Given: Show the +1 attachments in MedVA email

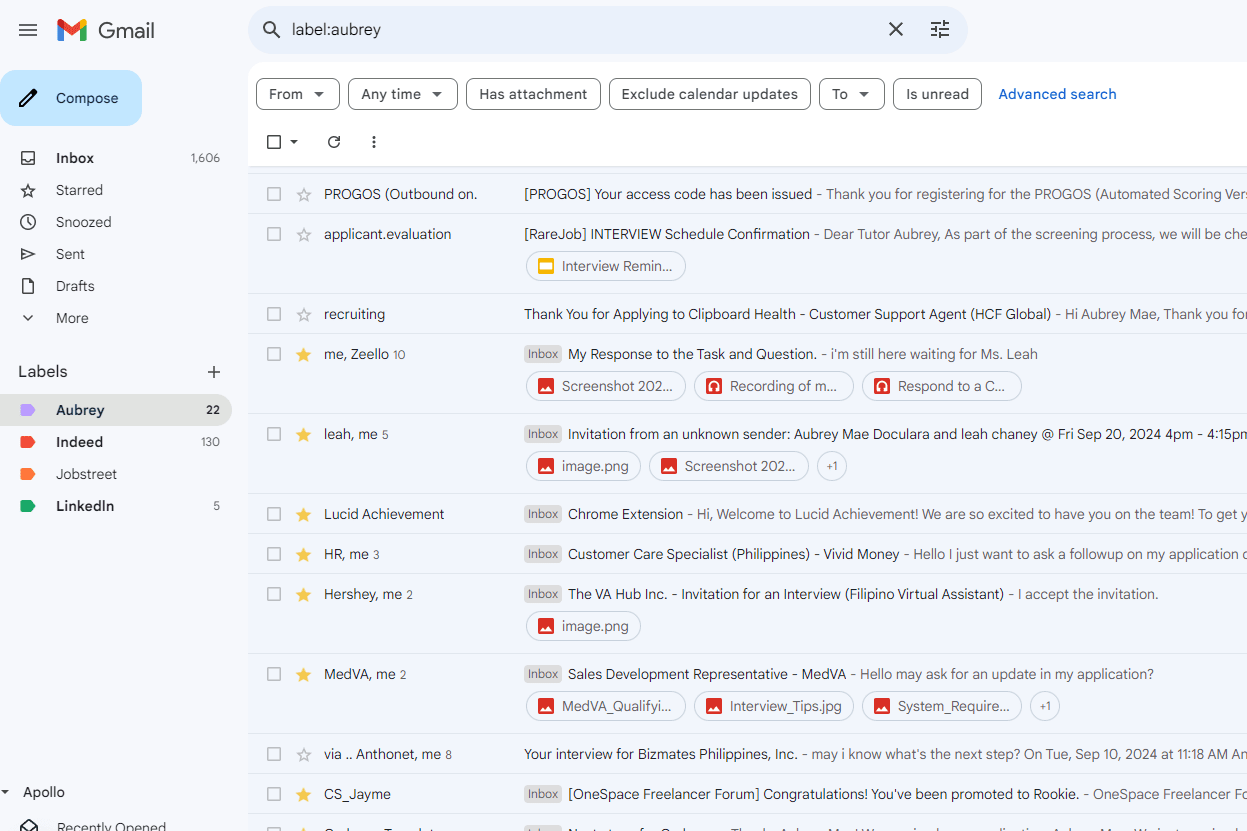Looking at the screenshot, I should [1045, 706].
